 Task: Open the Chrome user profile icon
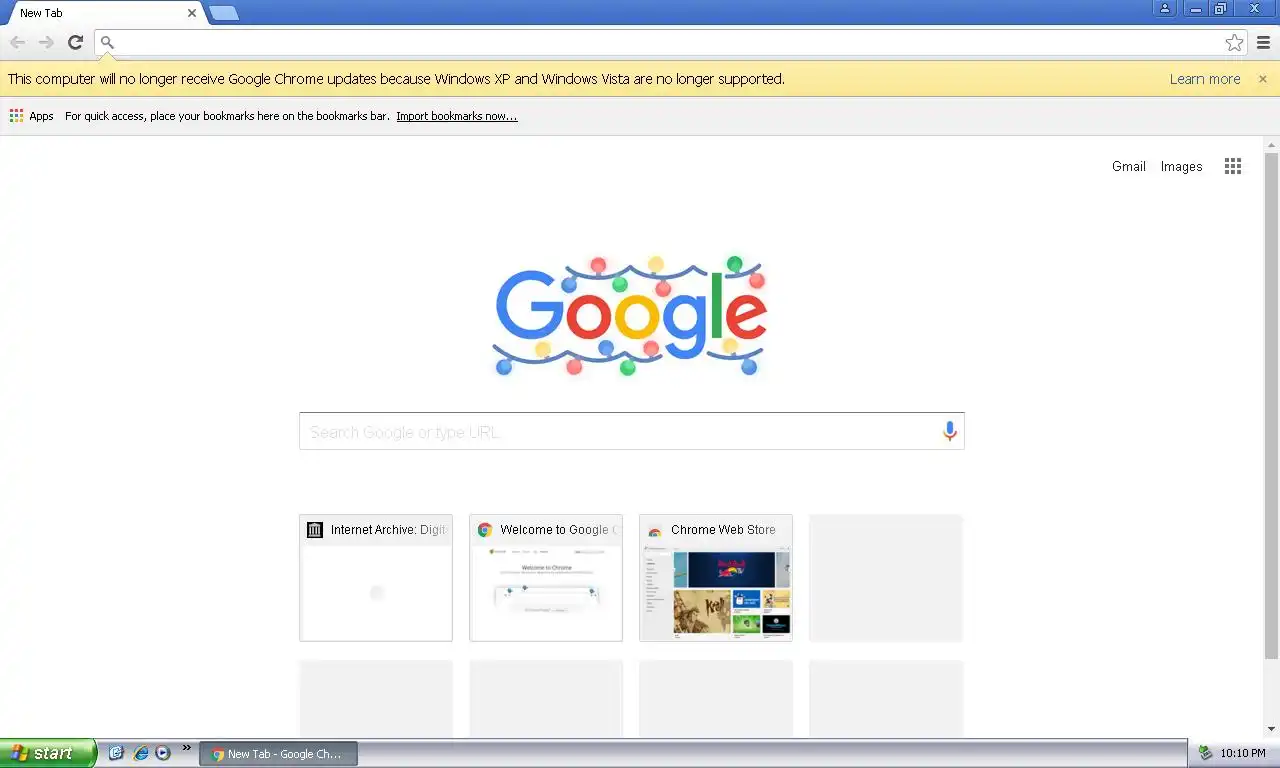(1165, 9)
